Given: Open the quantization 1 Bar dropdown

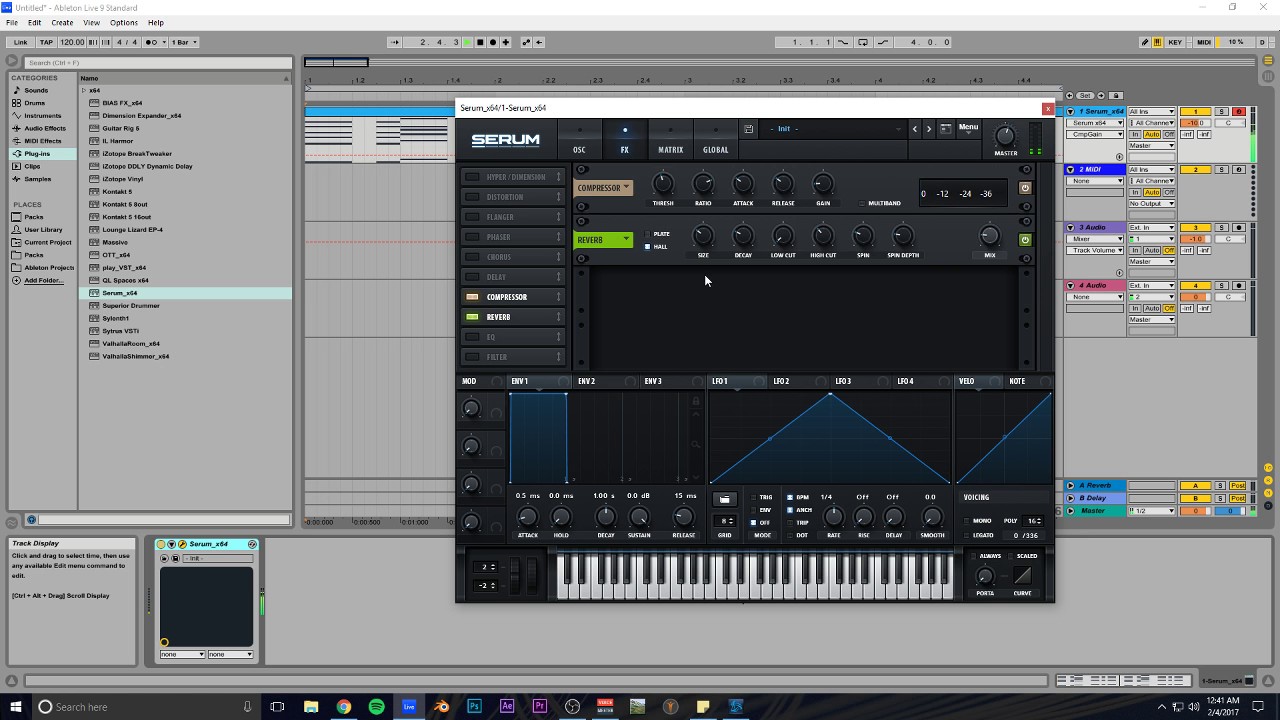Looking at the screenshot, I should 184,42.
